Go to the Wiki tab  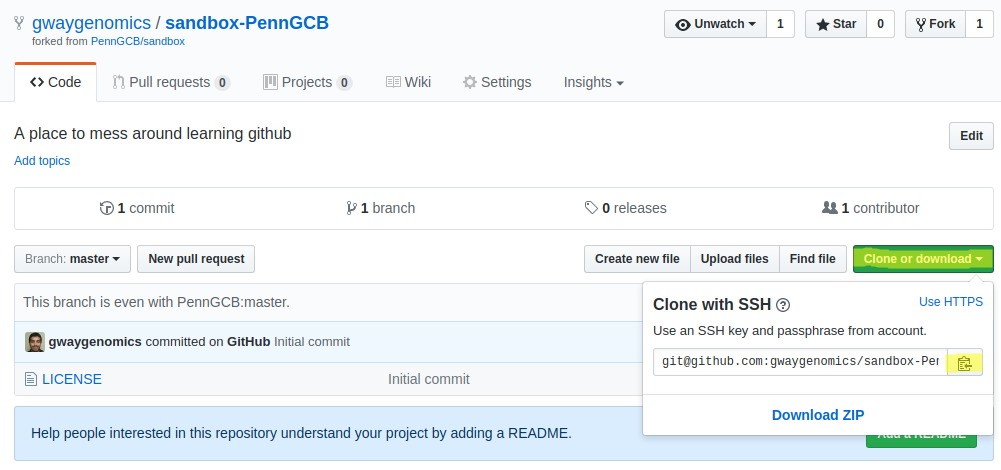(x=408, y=82)
